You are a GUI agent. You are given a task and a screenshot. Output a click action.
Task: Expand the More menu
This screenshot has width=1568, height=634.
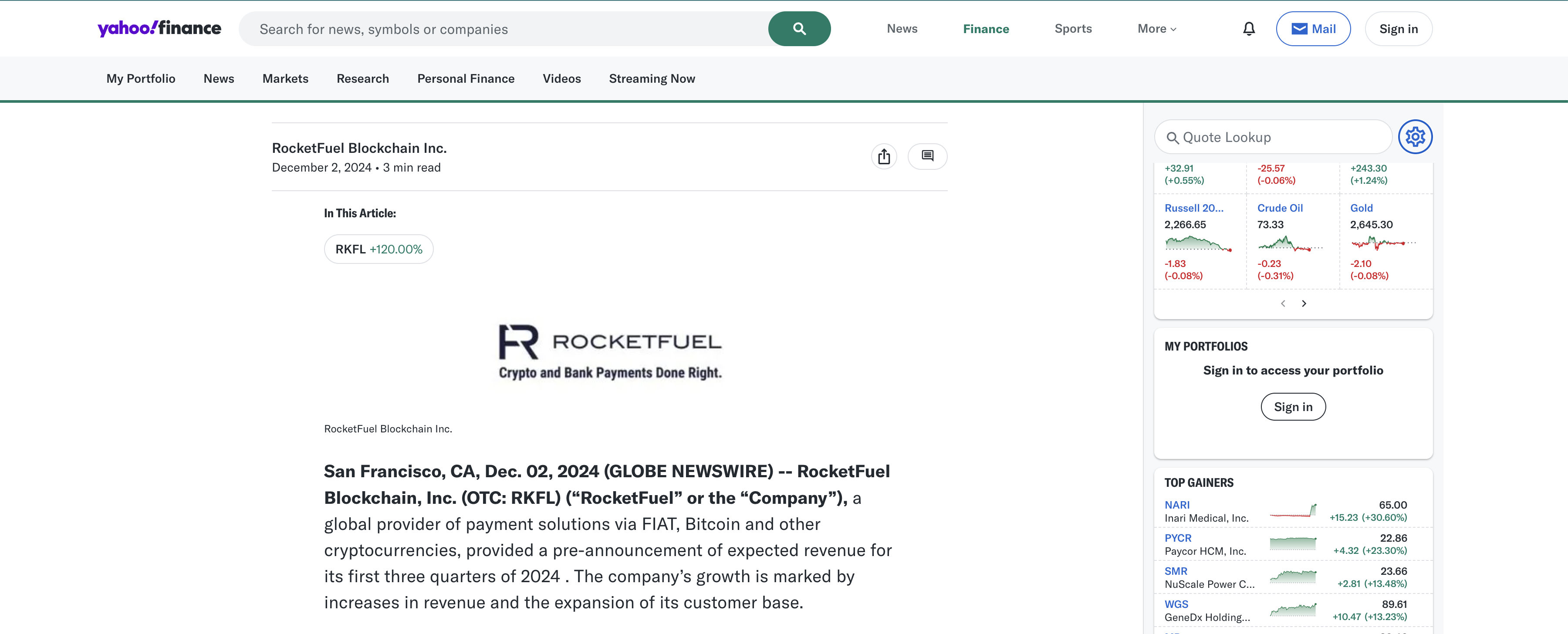coord(1156,29)
